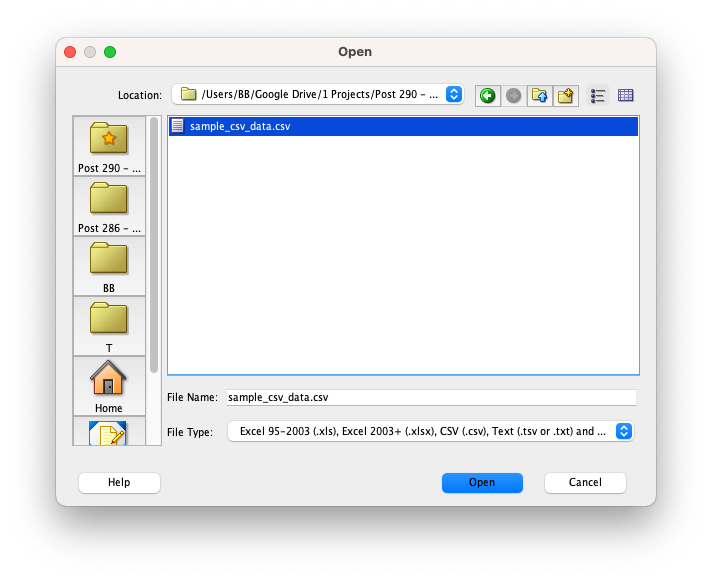Jump to the BB folder shortcut
This screenshot has height=580, width=712.
(x=109, y=266)
